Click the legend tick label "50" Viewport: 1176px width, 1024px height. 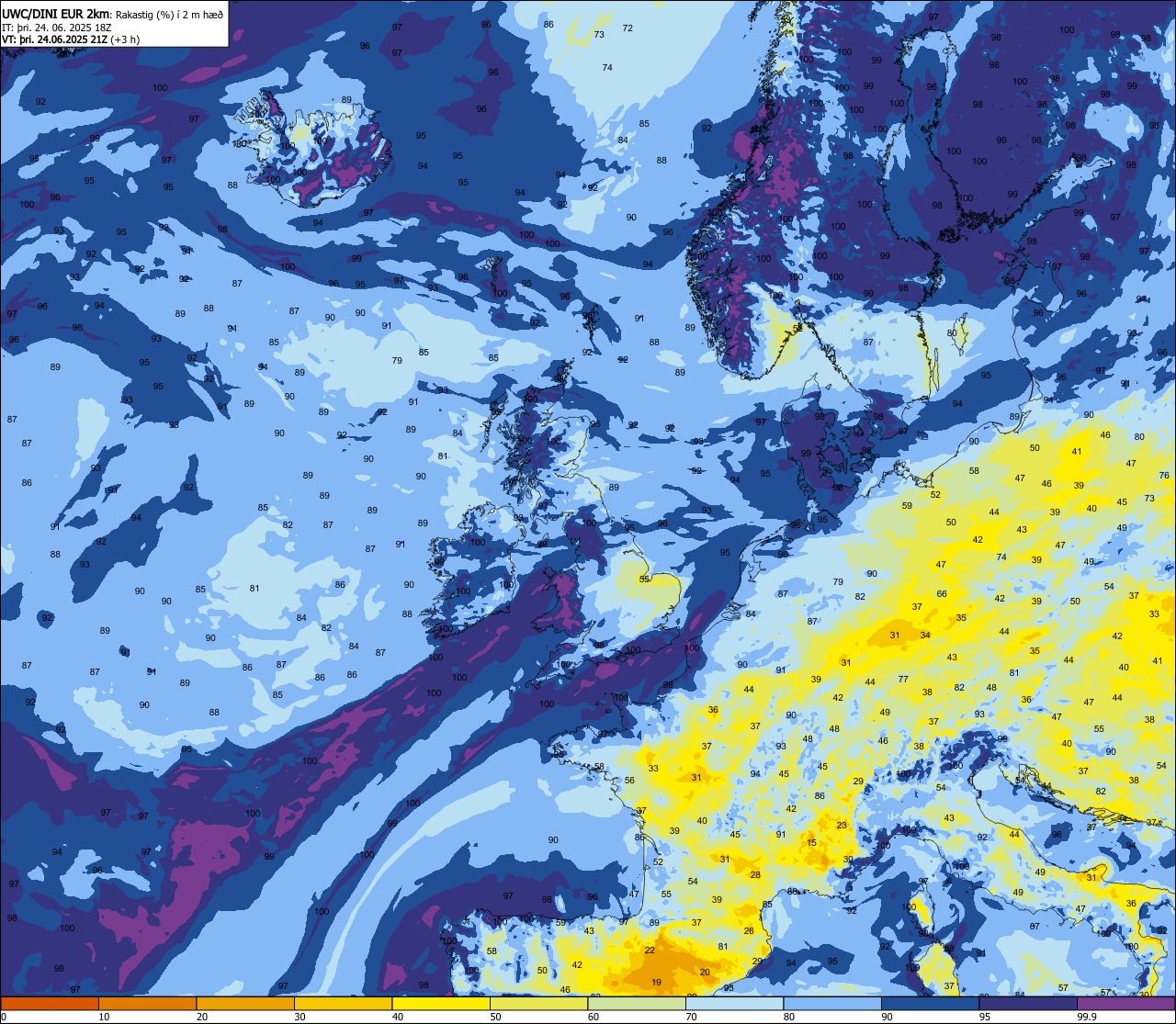[x=495, y=1017]
